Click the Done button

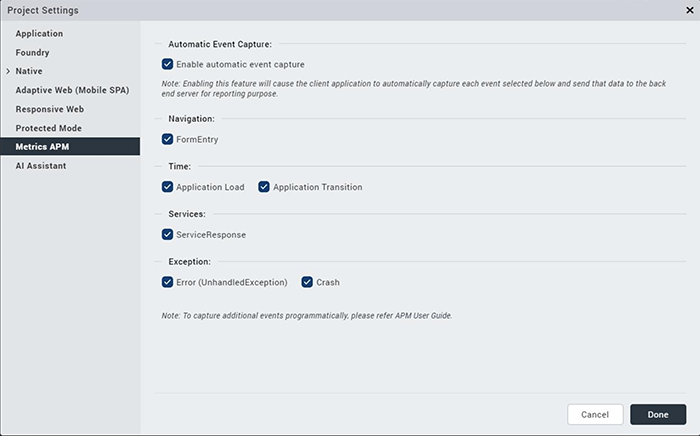(657, 414)
